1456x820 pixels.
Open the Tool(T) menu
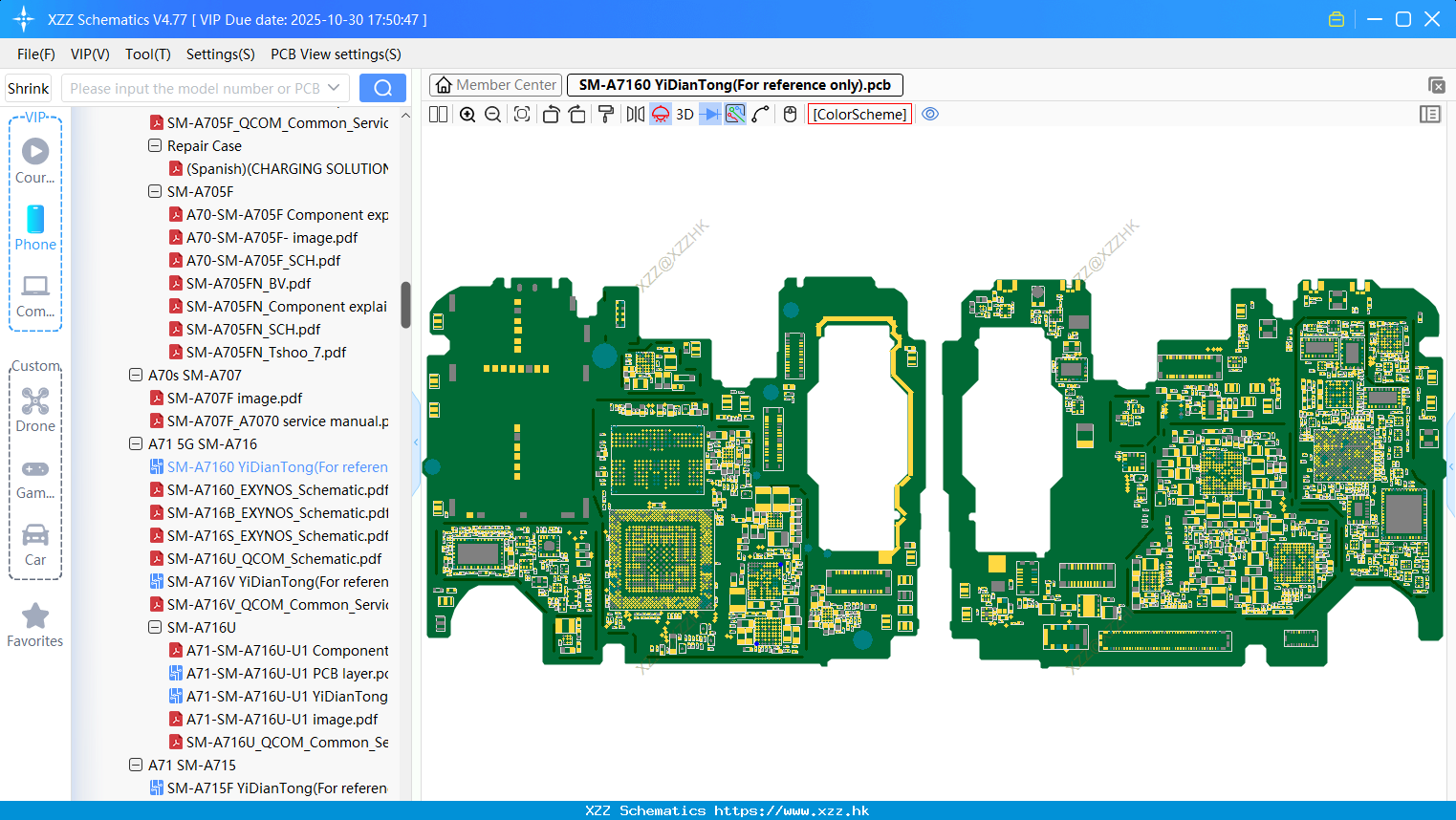(x=148, y=54)
